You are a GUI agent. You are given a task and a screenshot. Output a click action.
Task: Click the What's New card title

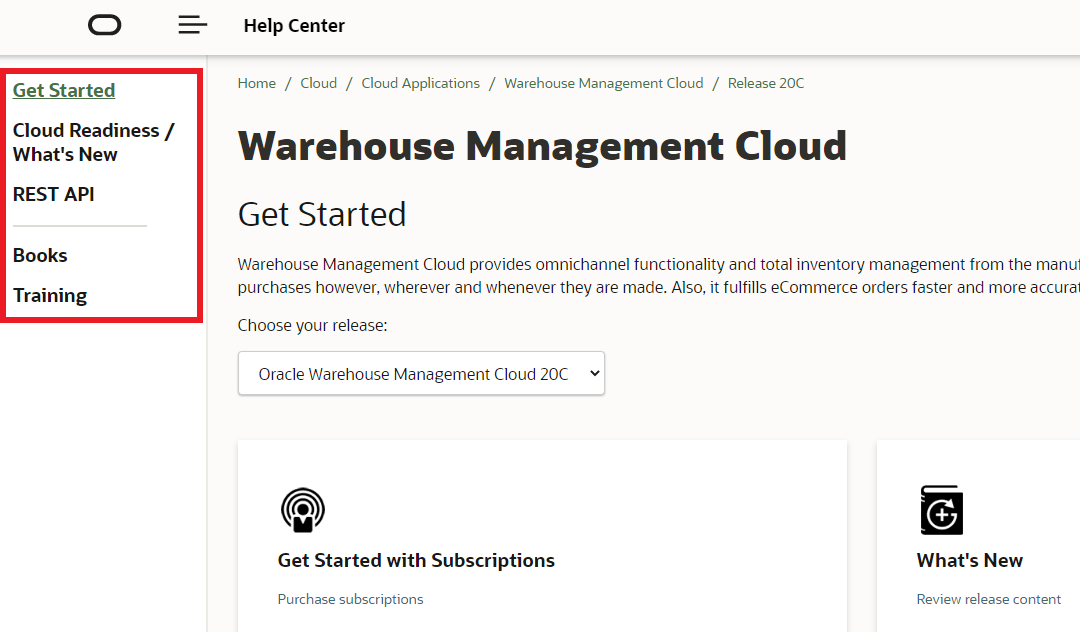tap(969, 560)
